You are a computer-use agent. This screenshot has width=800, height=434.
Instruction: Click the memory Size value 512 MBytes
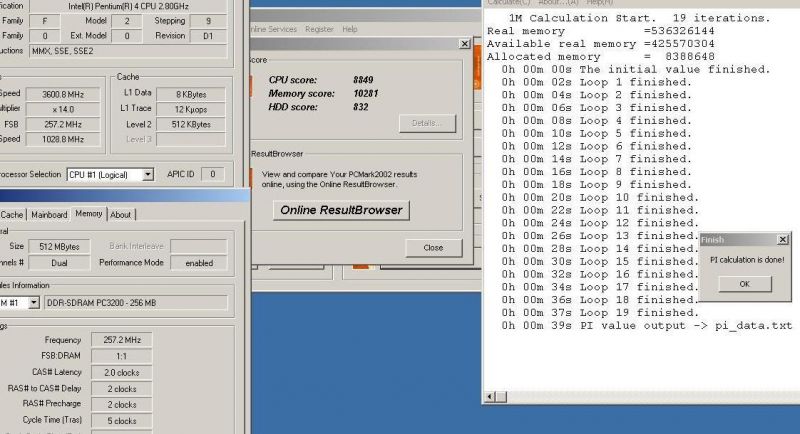point(59,247)
